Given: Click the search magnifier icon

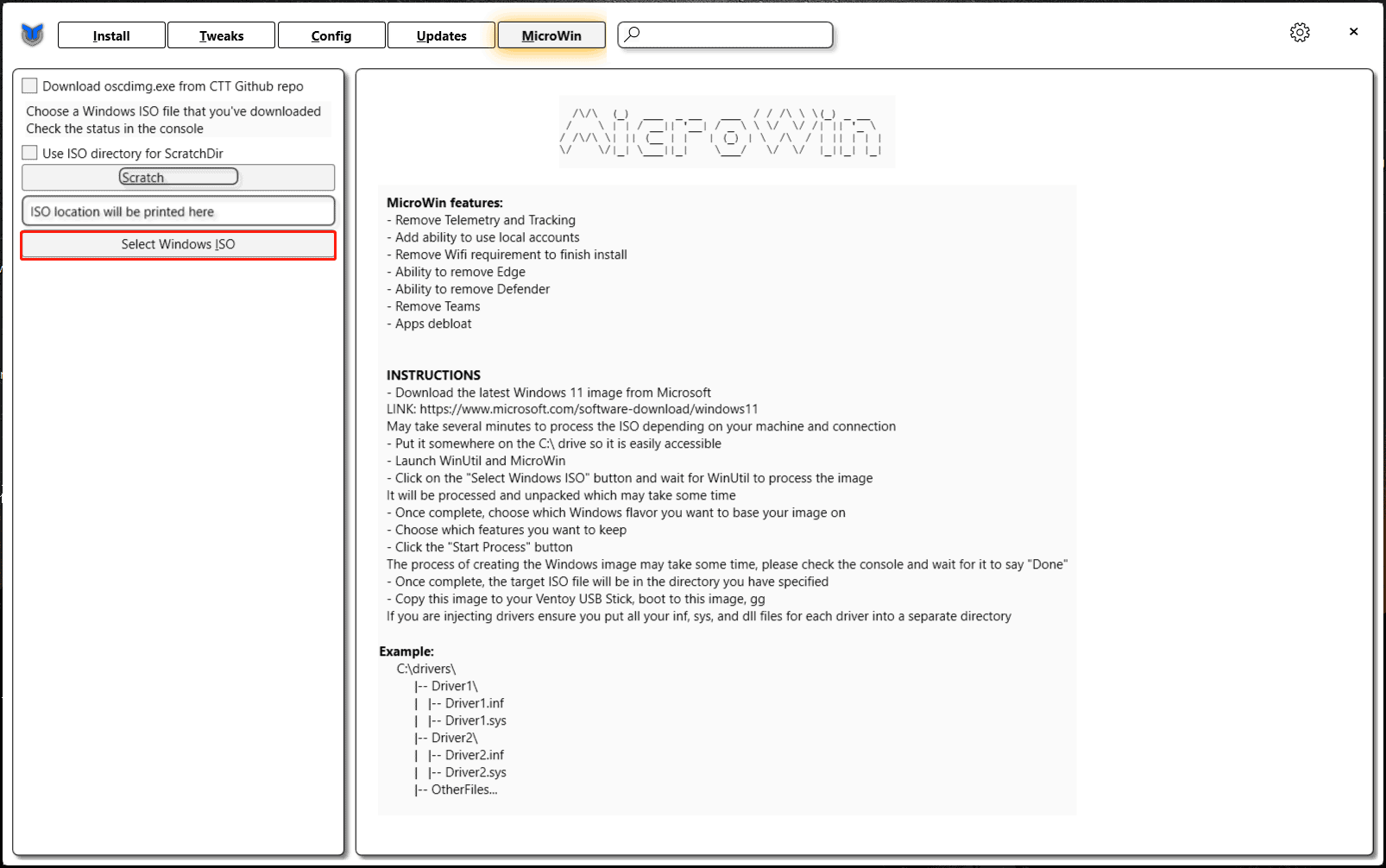Looking at the screenshot, I should [633, 34].
